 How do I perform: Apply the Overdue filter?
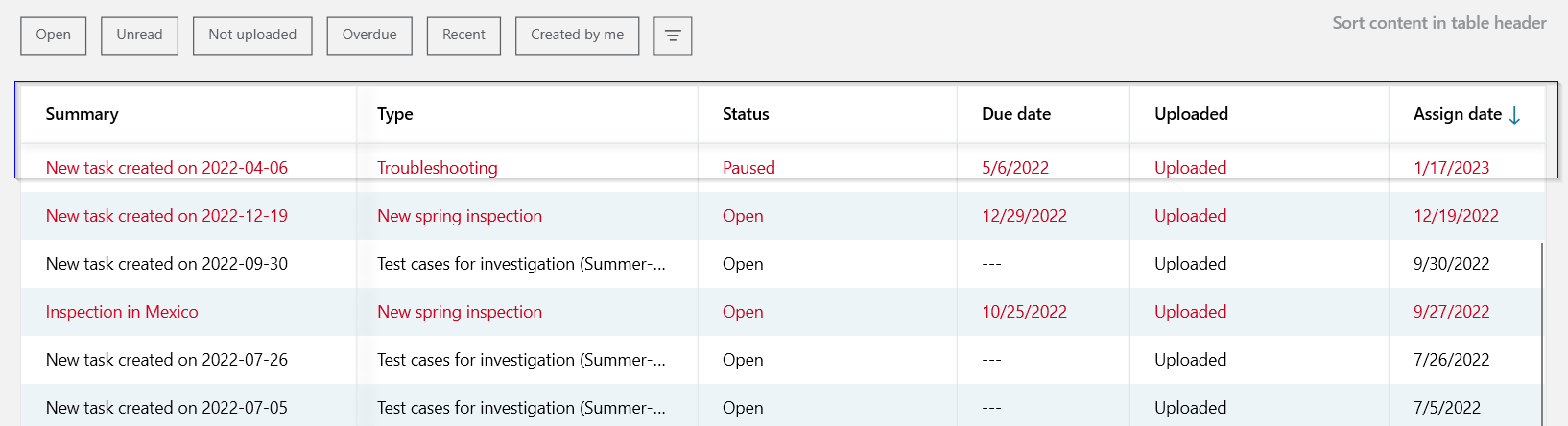(x=369, y=35)
